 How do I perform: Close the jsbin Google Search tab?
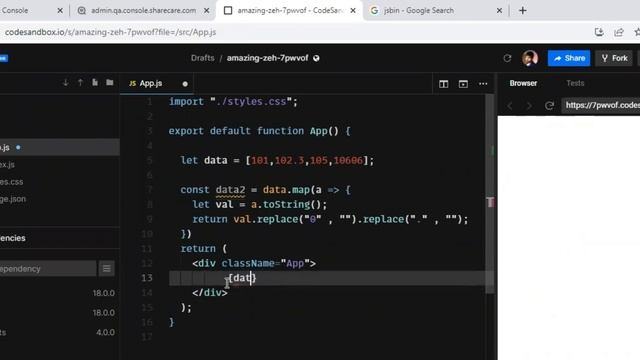coord(499,11)
